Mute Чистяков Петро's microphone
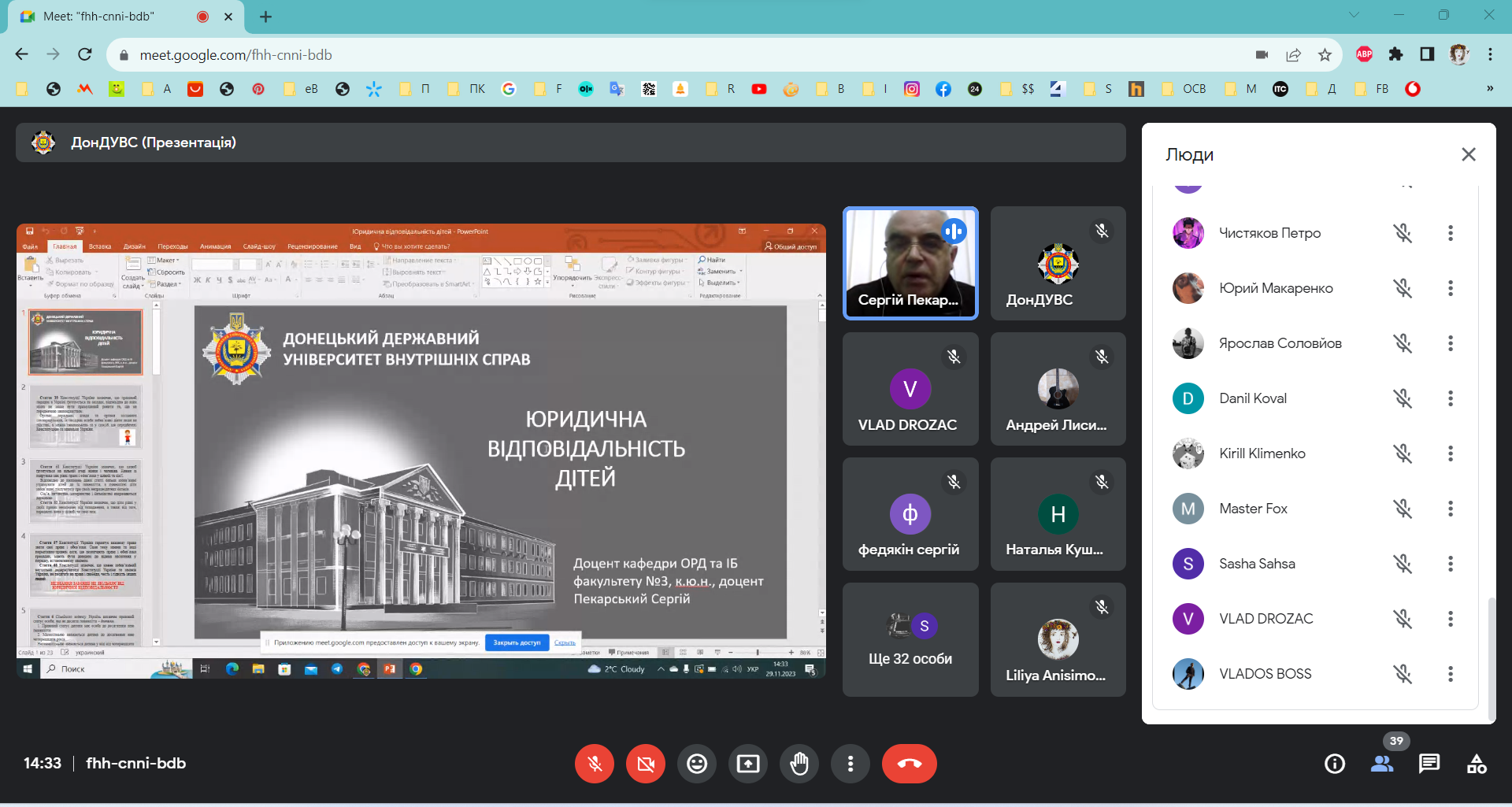This screenshot has height=807, width=1512. 1403,233
